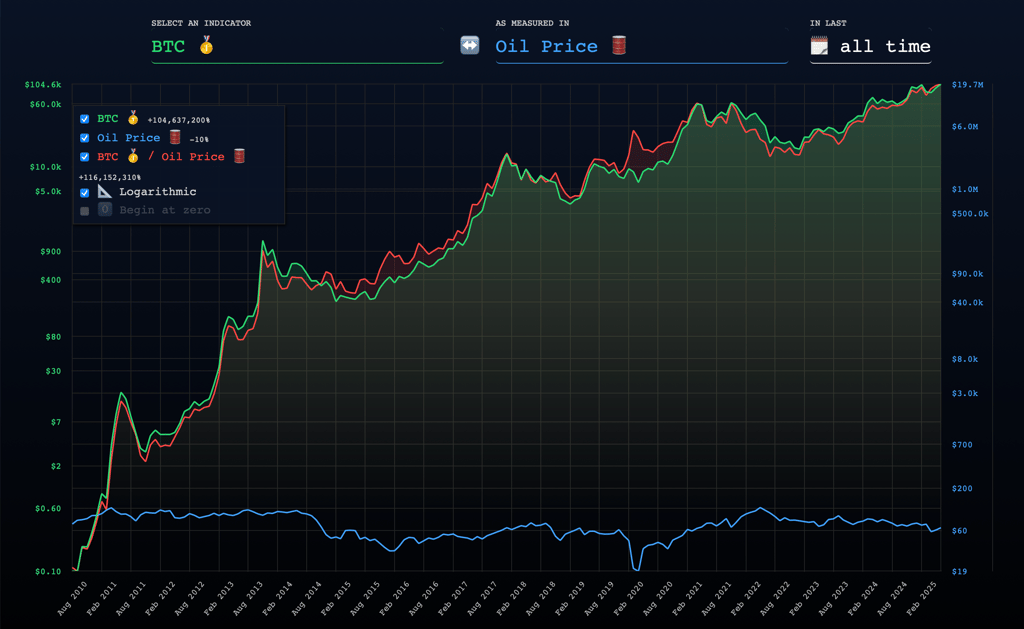Click the '-10%' Oil Price change value
The image size is (1024, 629).
tap(199, 139)
